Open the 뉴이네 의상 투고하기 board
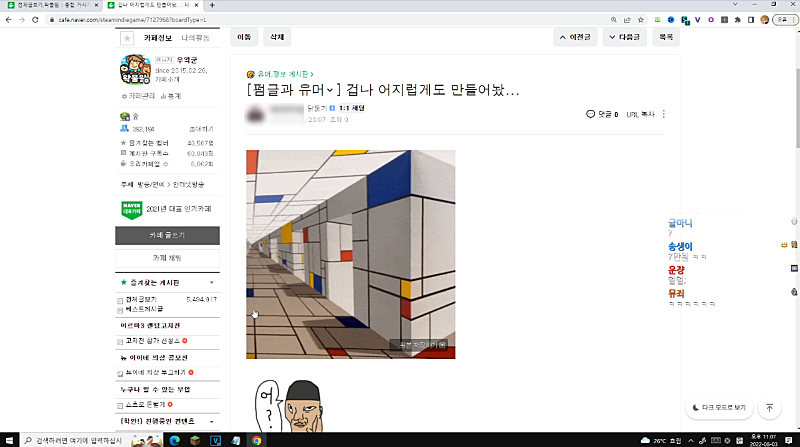 click(x=156, y=372)
